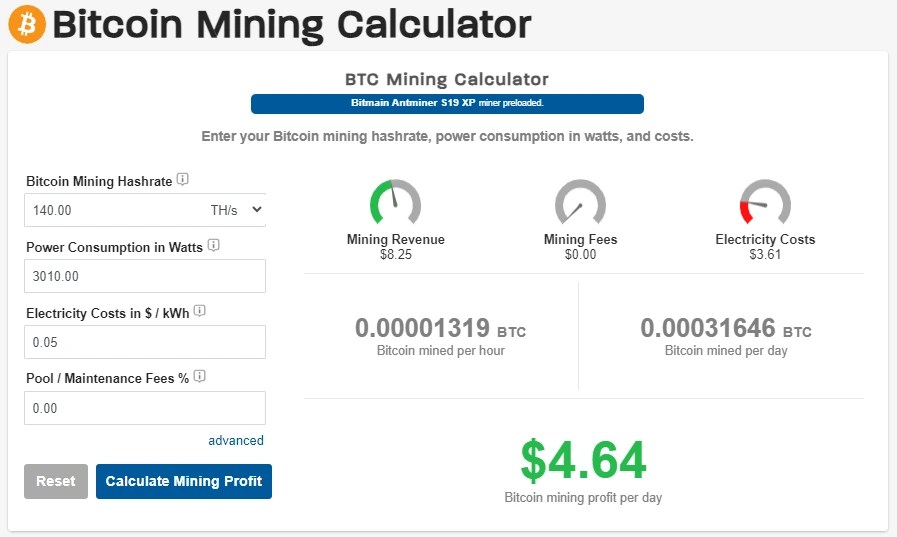The image size is (897, 537).
Task: Click the Bitmain Antminer S19 XP preloaded banner
Action: point(447,104)
